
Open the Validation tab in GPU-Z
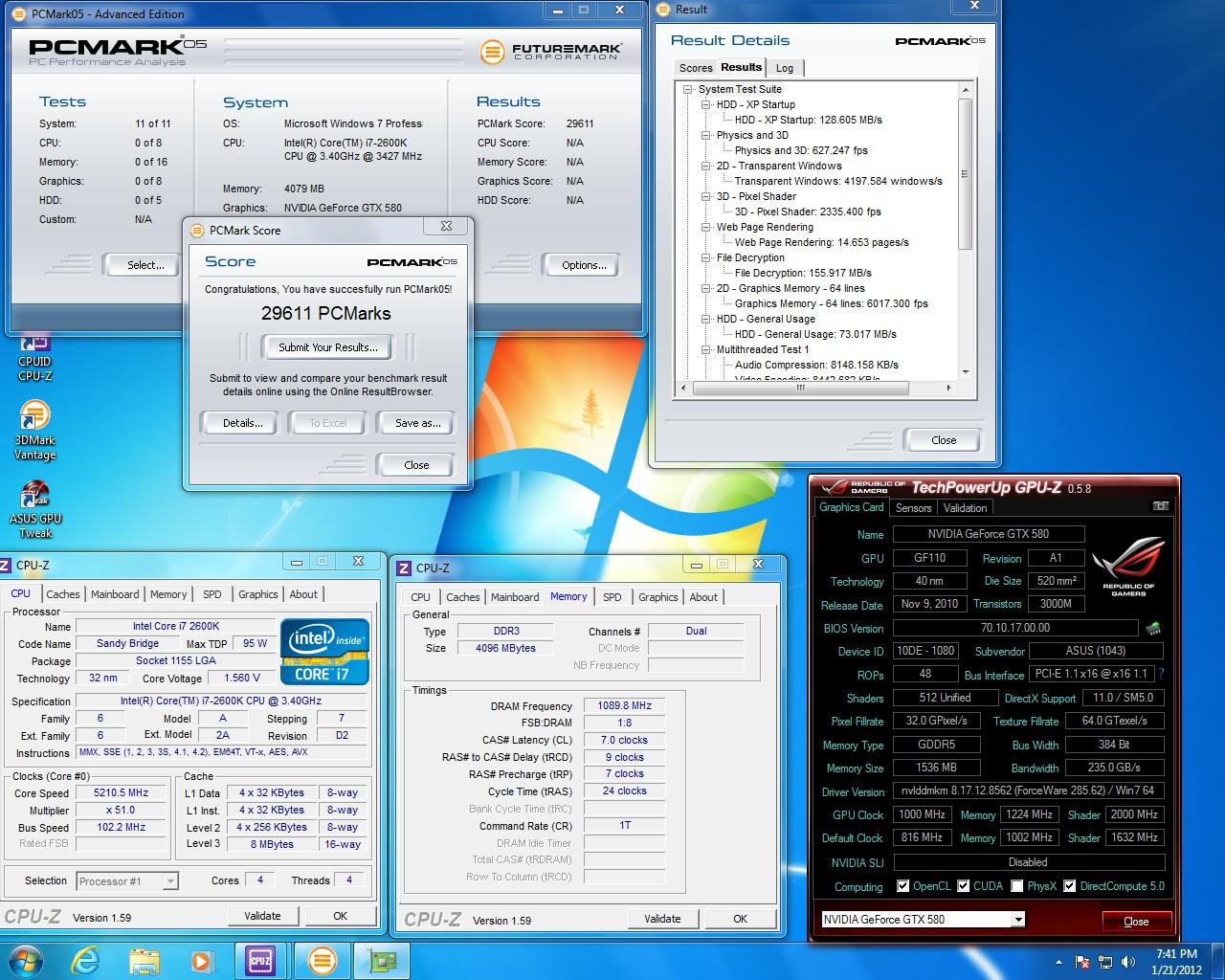click(965, 508)
